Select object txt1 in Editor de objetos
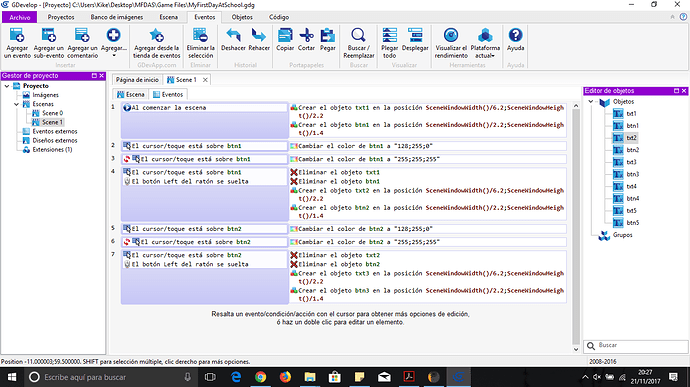 point(631,114)
